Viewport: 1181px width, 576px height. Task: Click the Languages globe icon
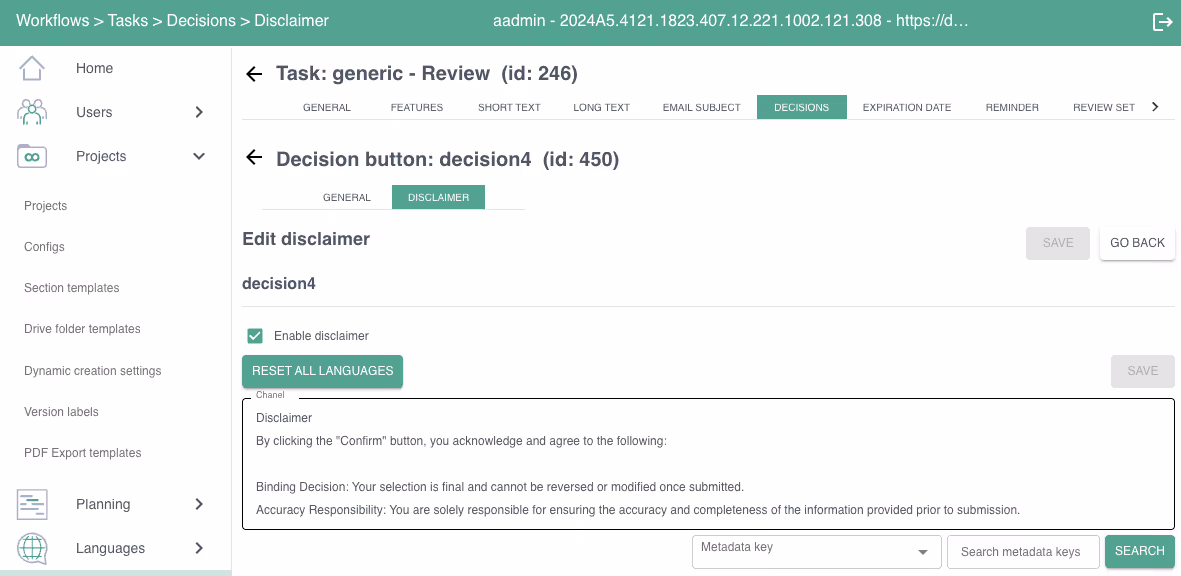click(32, 548)
